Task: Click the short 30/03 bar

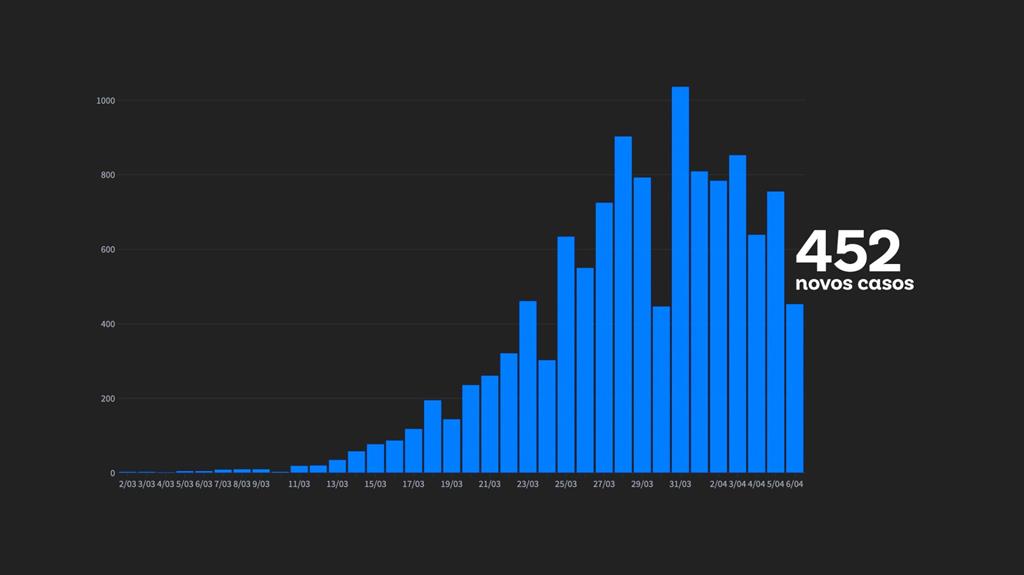Action: point(661,390)
